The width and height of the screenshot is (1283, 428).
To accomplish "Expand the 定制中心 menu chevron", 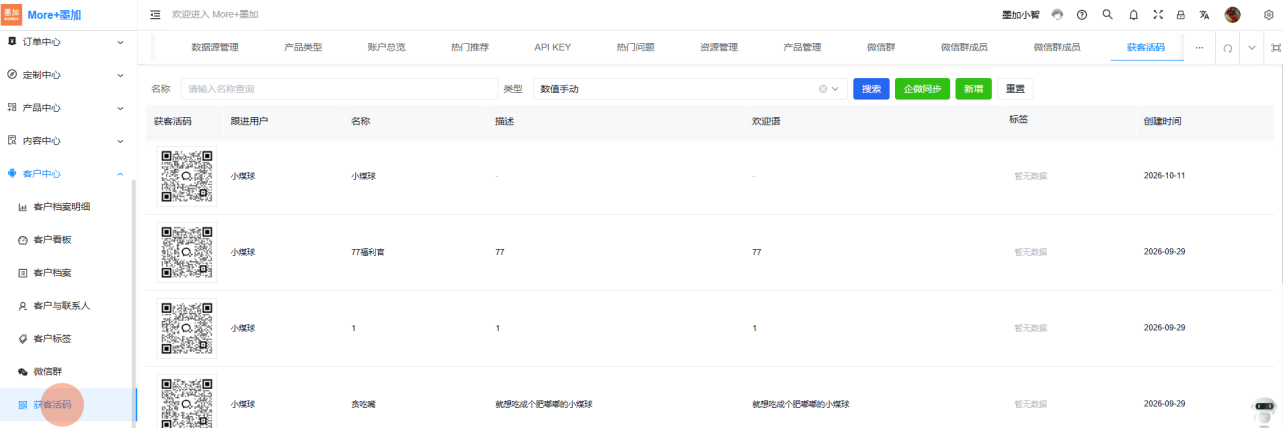I will 120,75.
